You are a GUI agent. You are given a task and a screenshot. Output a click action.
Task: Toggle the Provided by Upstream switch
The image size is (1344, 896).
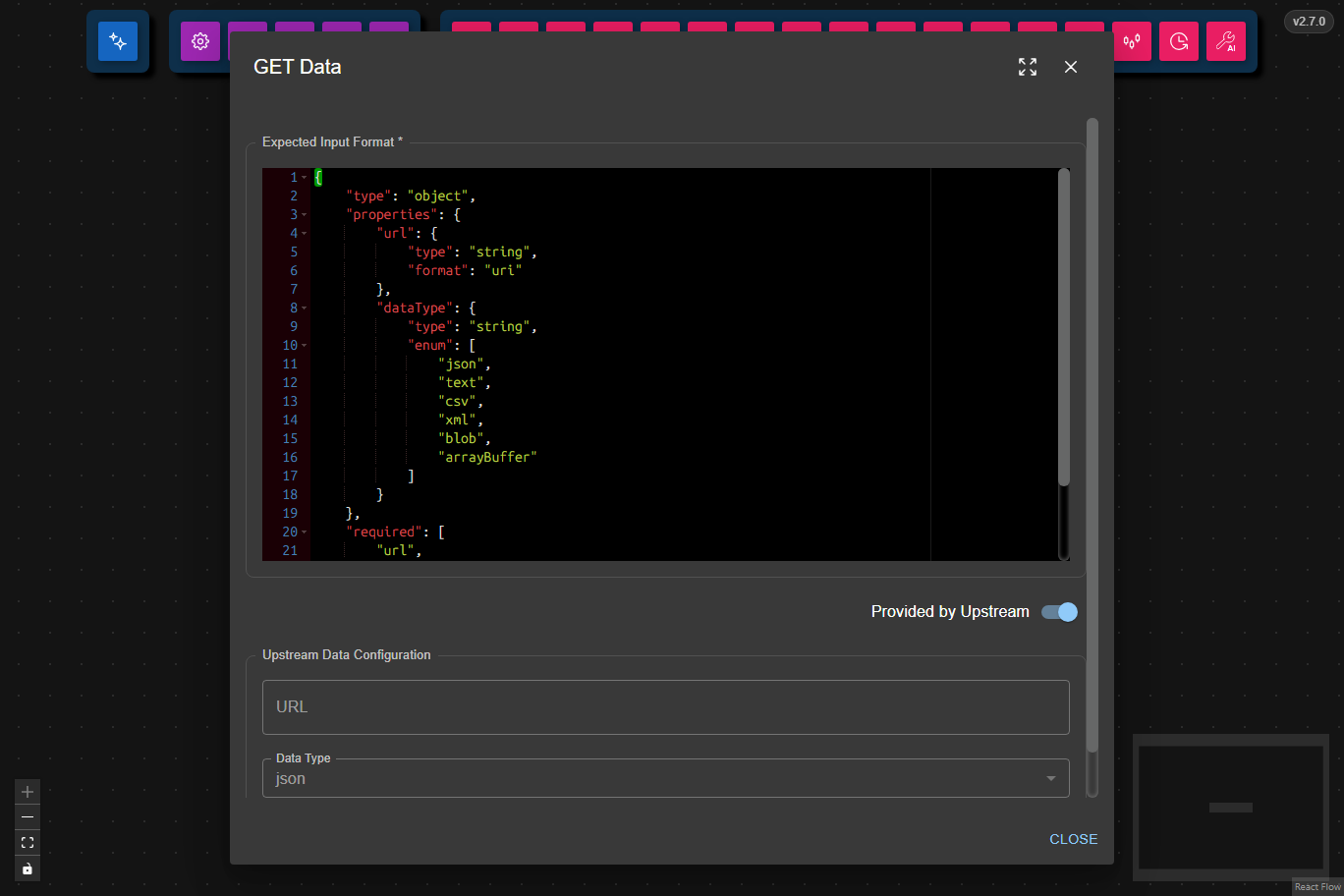click(1060, 612)
